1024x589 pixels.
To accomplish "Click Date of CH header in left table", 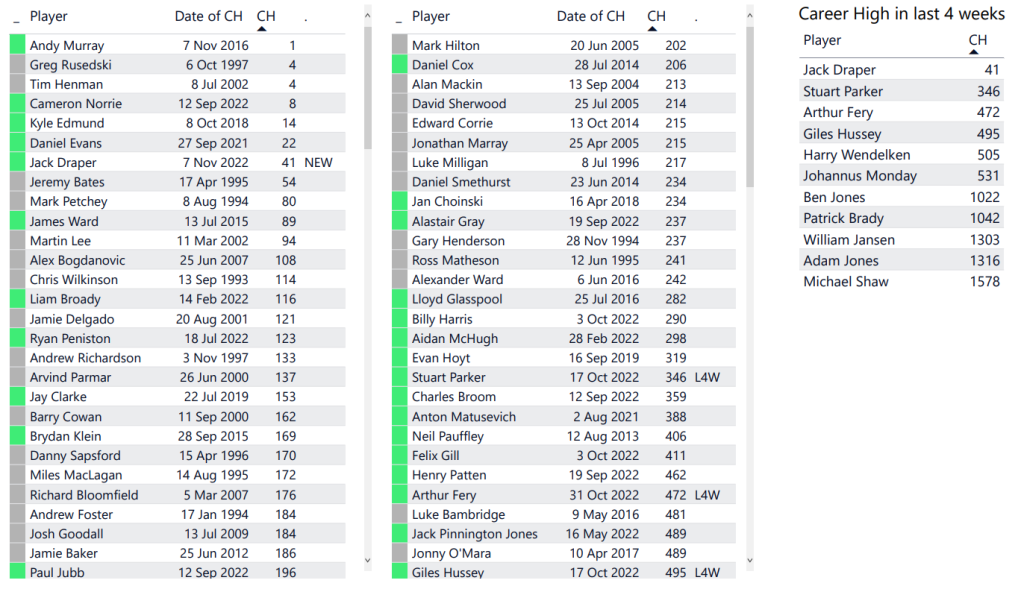I will pos(208,16).
